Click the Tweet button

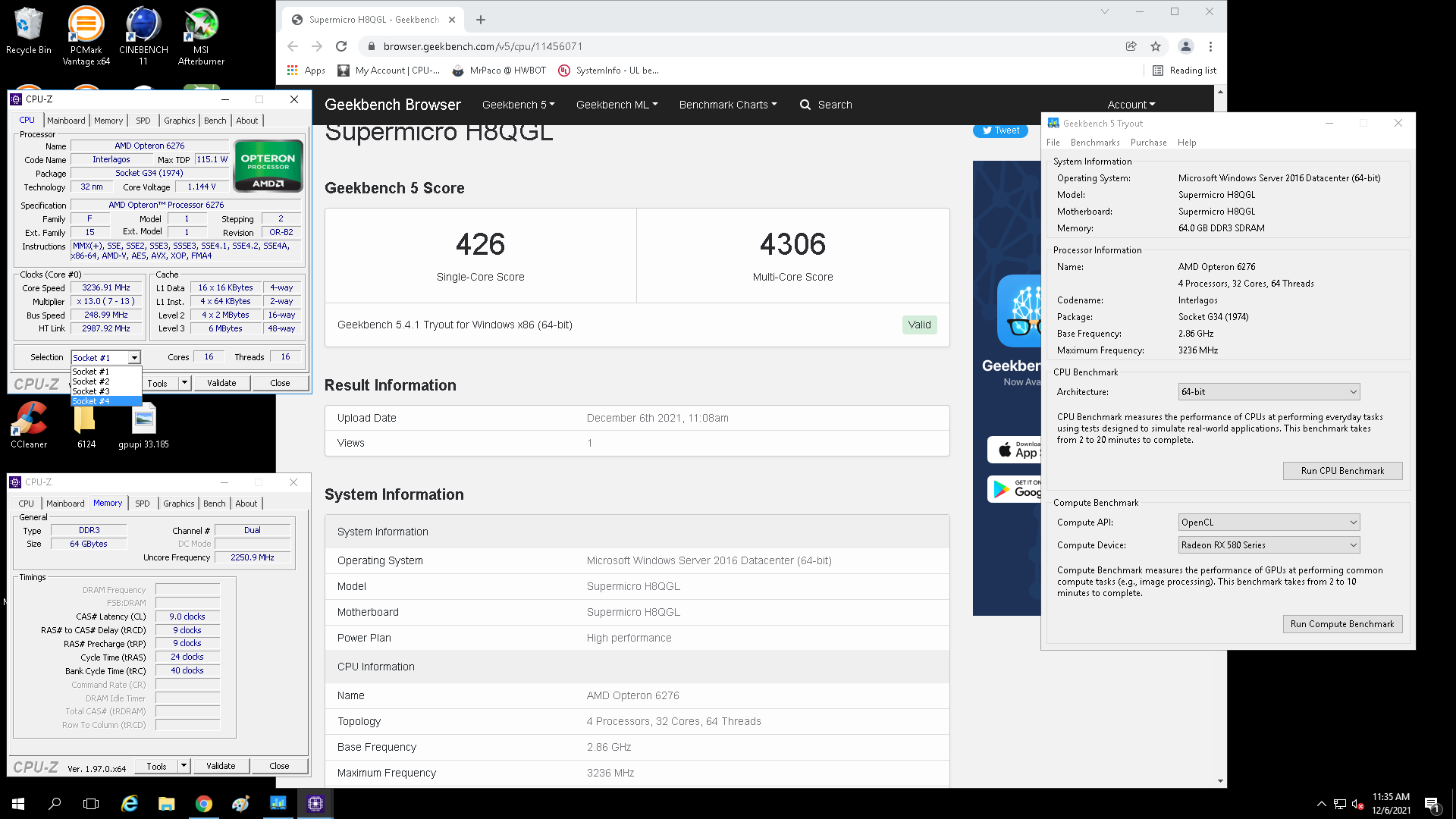1000,130
